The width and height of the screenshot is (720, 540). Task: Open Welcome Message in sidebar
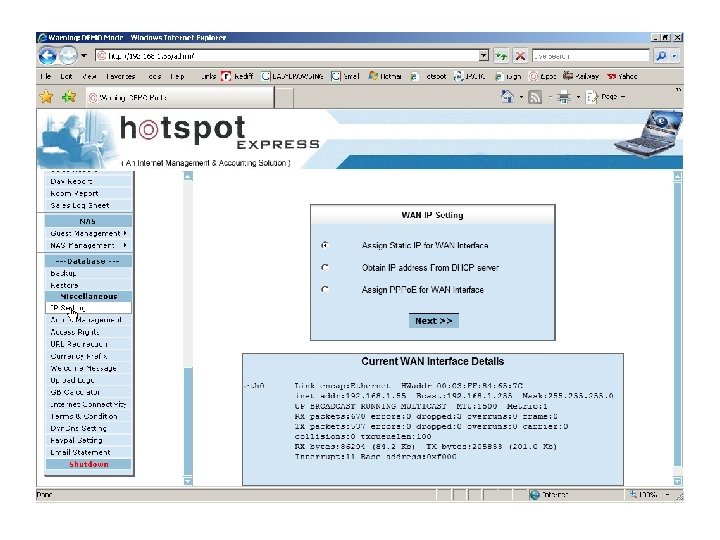89,368
